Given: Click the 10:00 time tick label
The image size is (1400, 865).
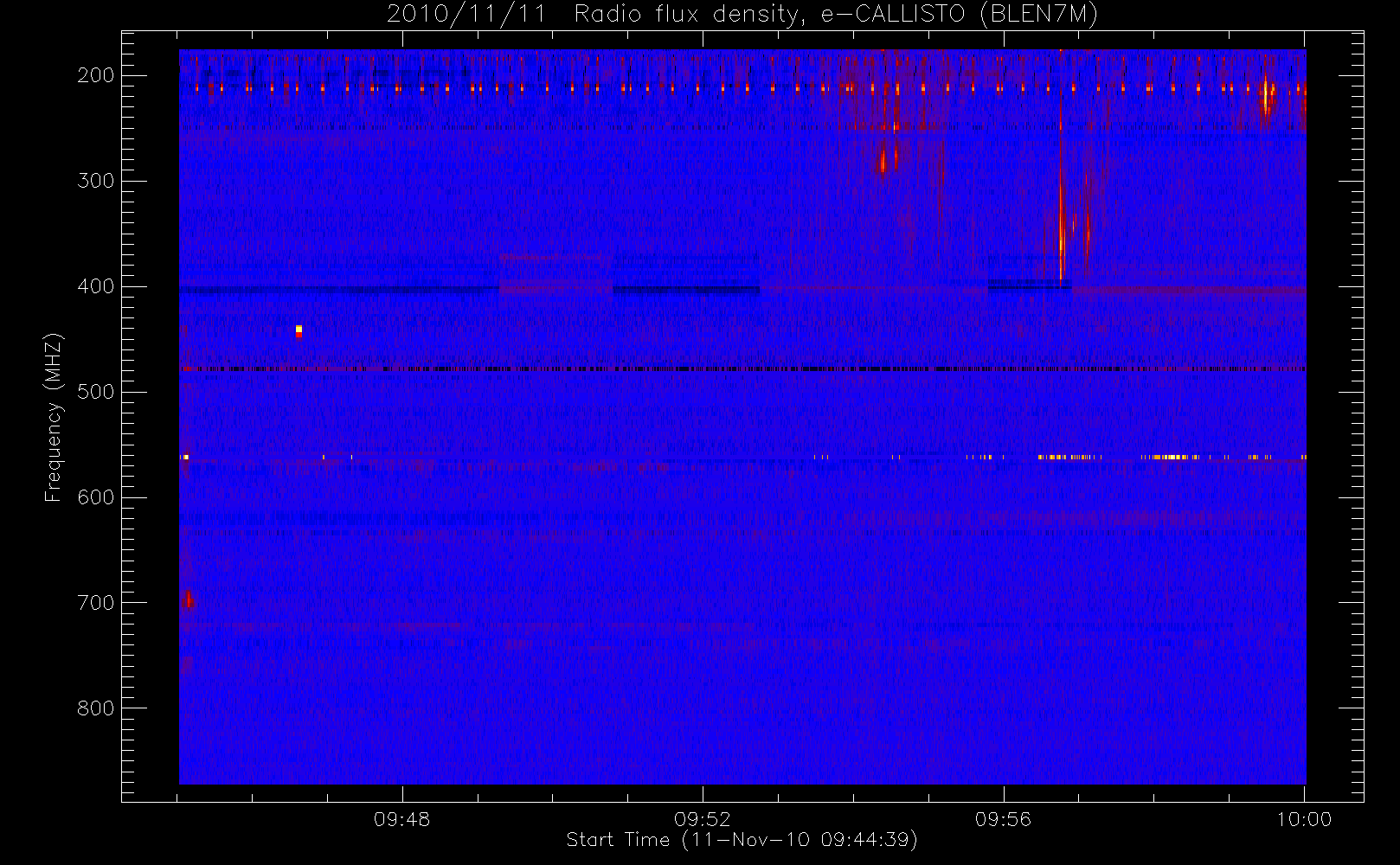Looking at the screenshot, I should pyautogui.click(x=1304, y=819).
